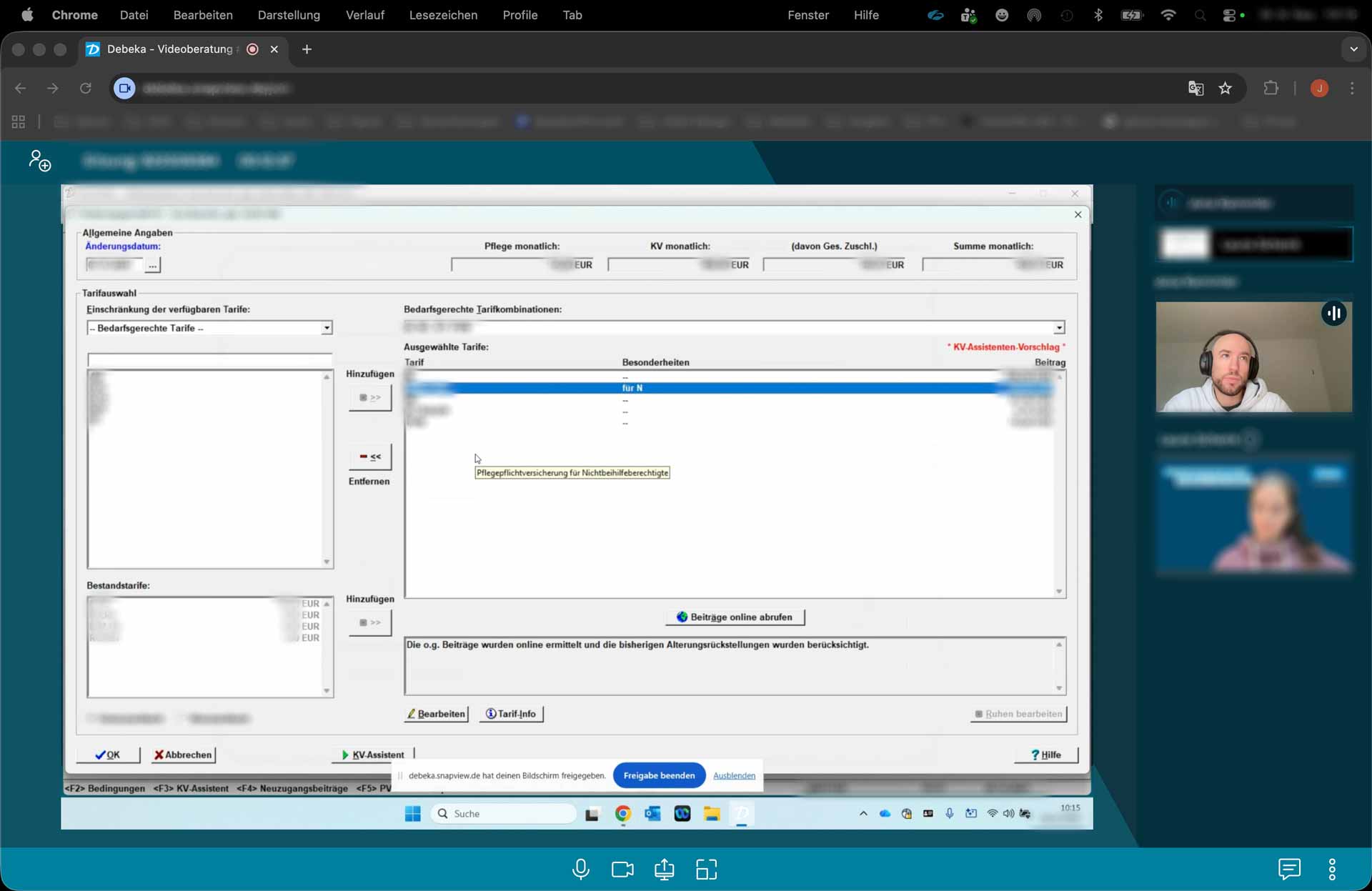Open the Lesezeichen menu
Image resolution: width=1372 pixels, height=891 pixels.
point(443,15)
